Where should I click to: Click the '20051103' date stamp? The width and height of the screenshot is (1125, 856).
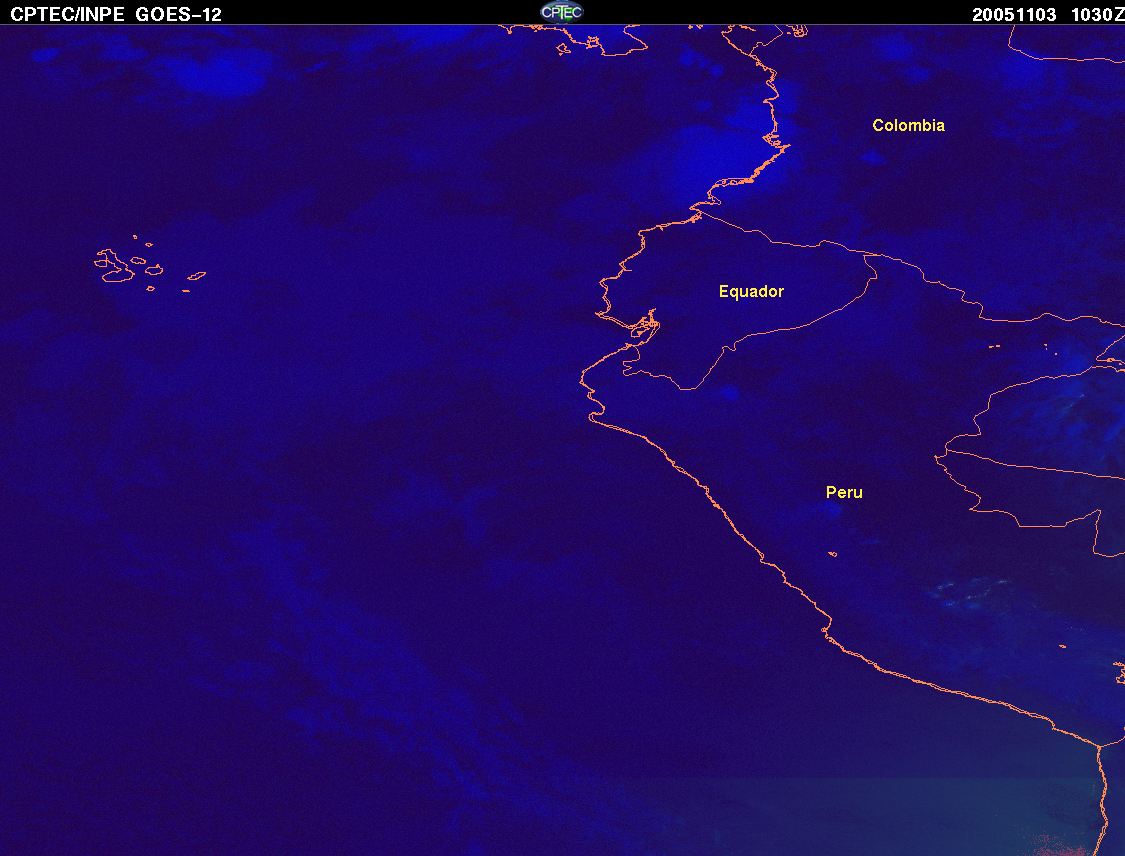point(1014,15)
